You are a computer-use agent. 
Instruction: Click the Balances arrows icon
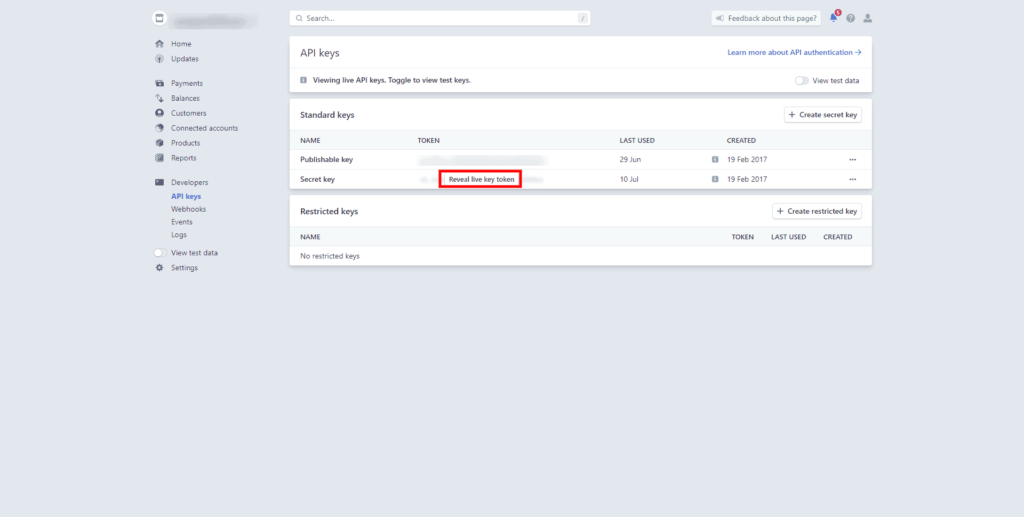(x=159, y=99)
